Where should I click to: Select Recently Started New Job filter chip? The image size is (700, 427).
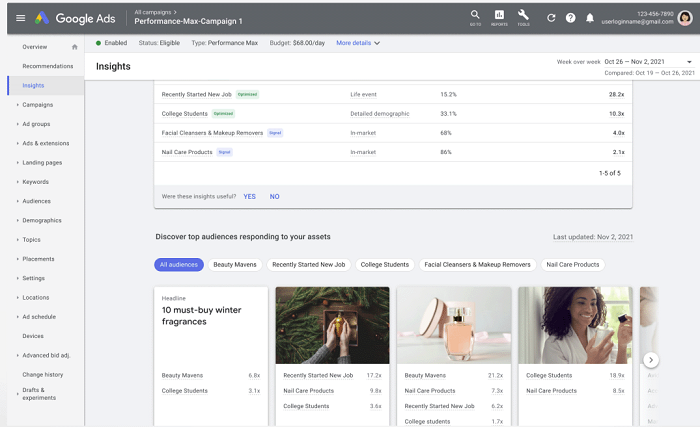click(x=308, y=264)
